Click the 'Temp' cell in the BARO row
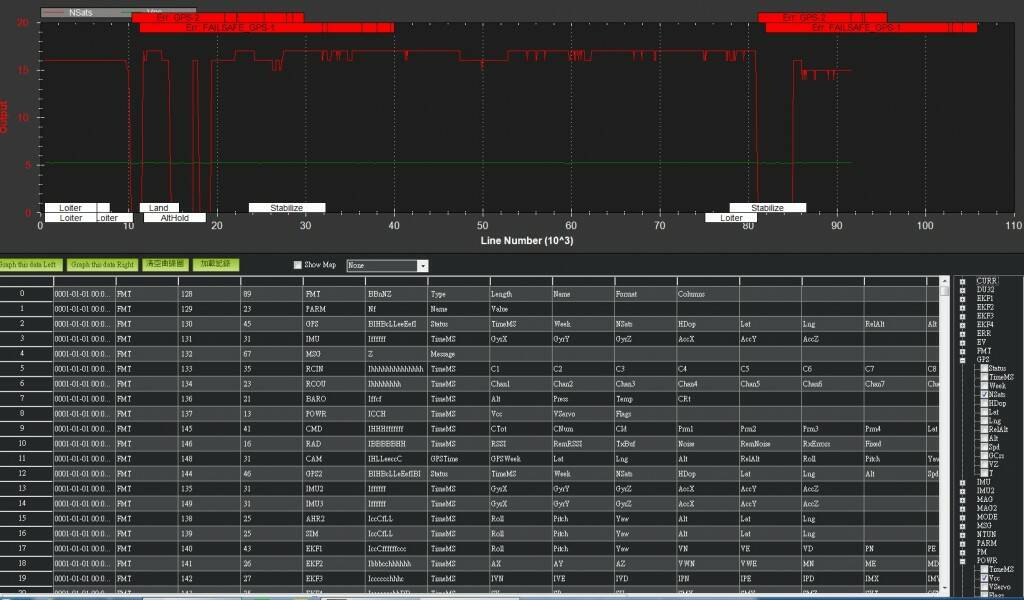This screenshot has width=1024, height=600. coord(645,399)
